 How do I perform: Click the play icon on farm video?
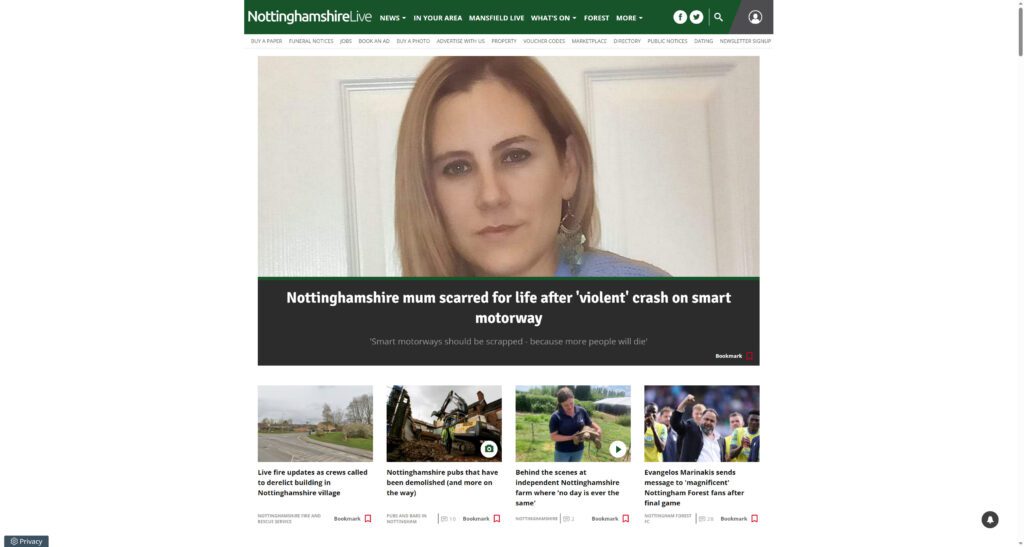pyautogui.click(x=618, y=449)
